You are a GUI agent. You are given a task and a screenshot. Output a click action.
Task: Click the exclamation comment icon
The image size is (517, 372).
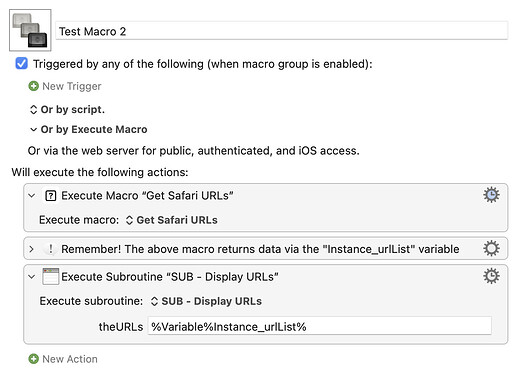pyautogui.click(x=51, y=249)
